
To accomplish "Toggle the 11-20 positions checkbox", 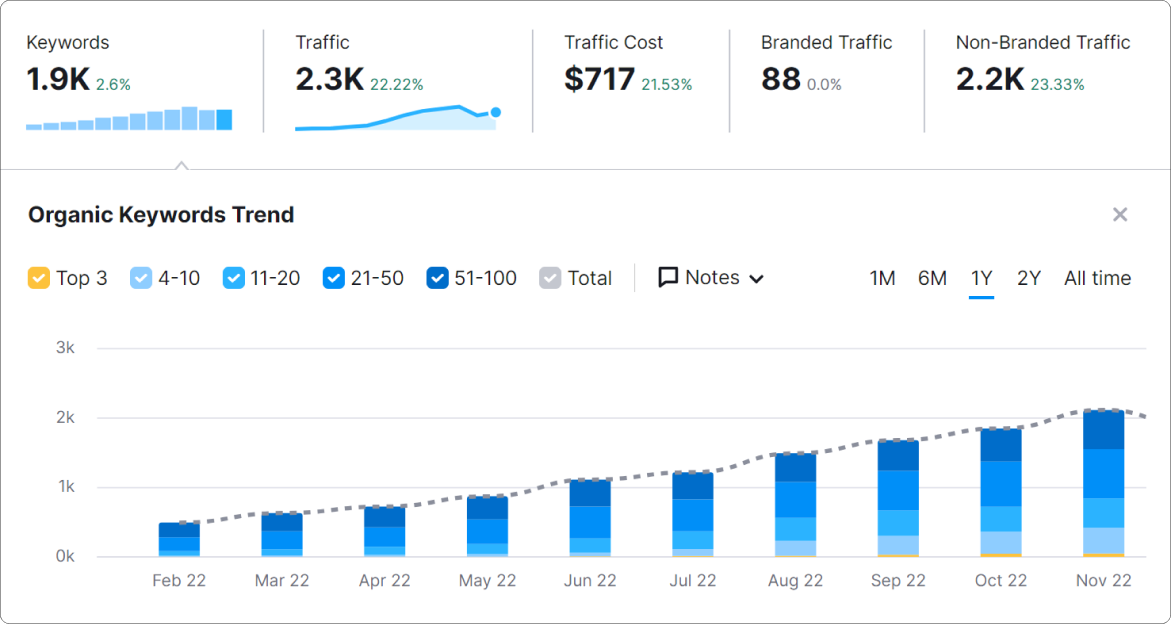I will [233, 278].
